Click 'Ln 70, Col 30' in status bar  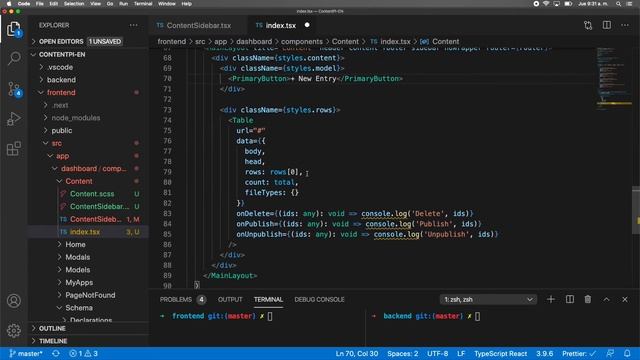[x=357, y=353]
